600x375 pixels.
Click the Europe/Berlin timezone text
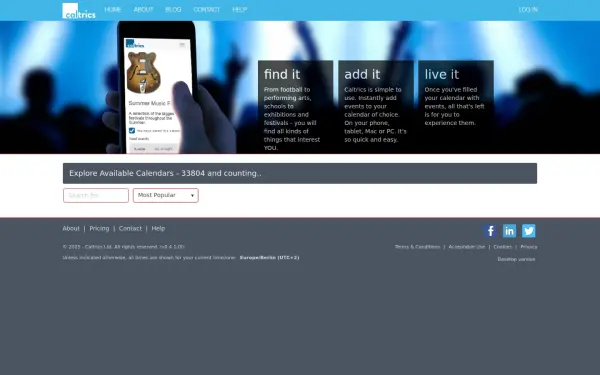[x=269, y=258]
